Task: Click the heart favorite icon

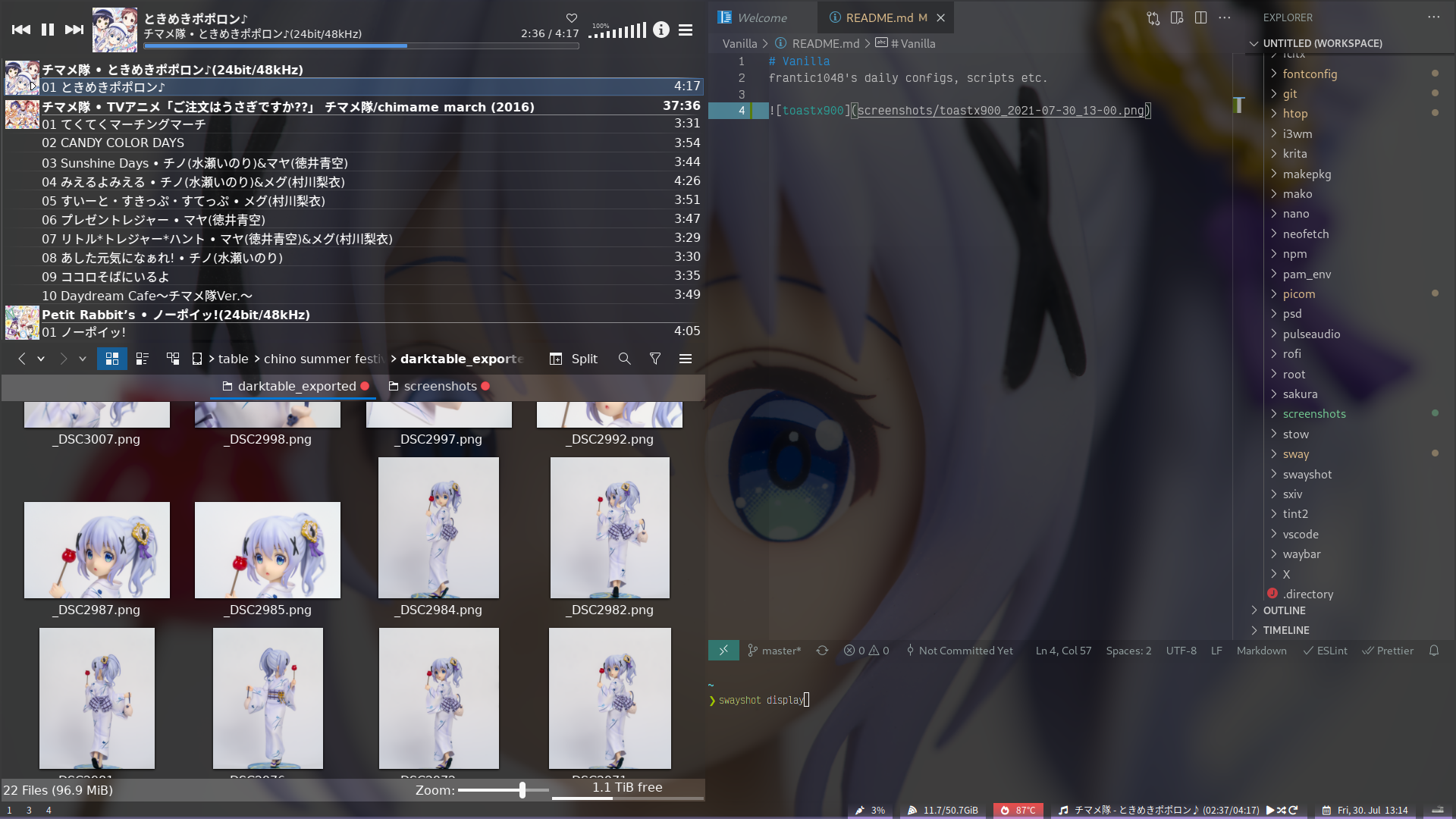Action: 572,18
